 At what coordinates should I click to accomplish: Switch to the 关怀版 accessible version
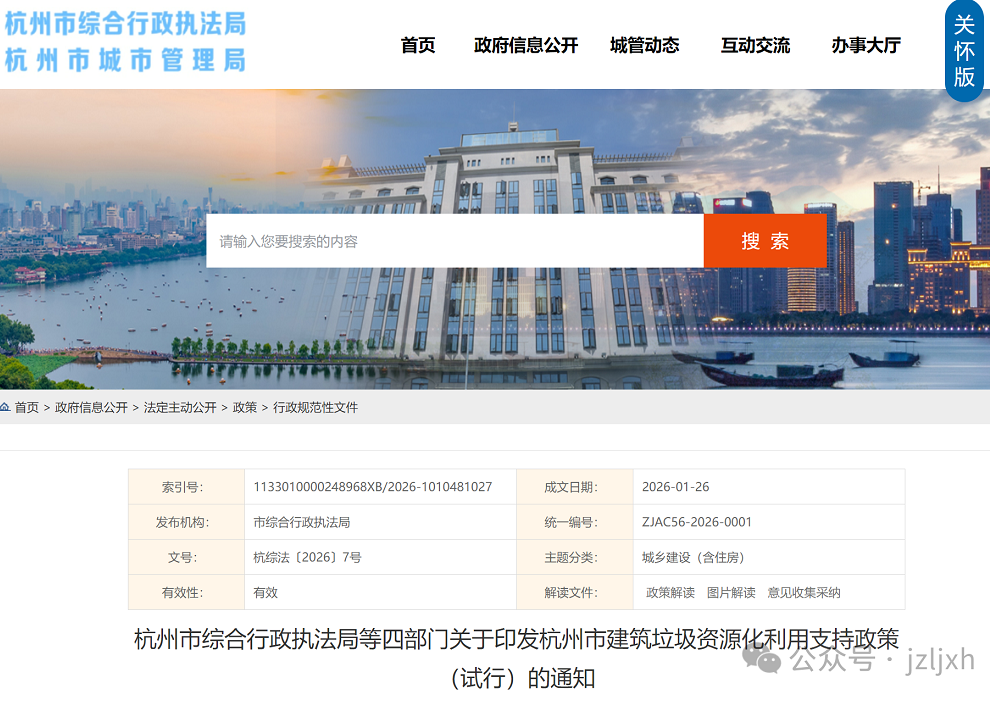[x=964, y=49]
